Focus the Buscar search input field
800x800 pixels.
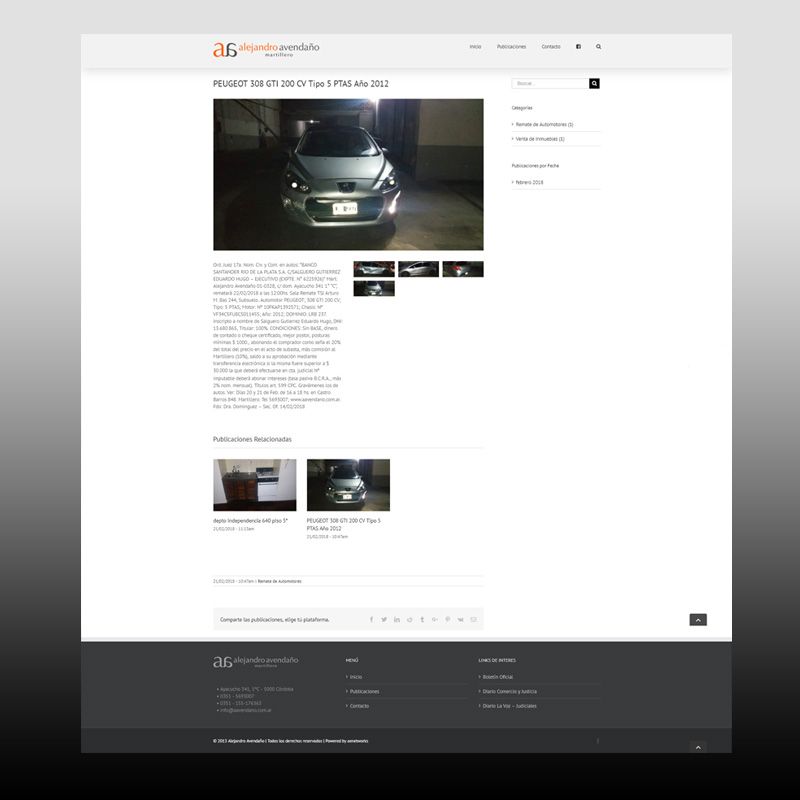tap(550, 83)
